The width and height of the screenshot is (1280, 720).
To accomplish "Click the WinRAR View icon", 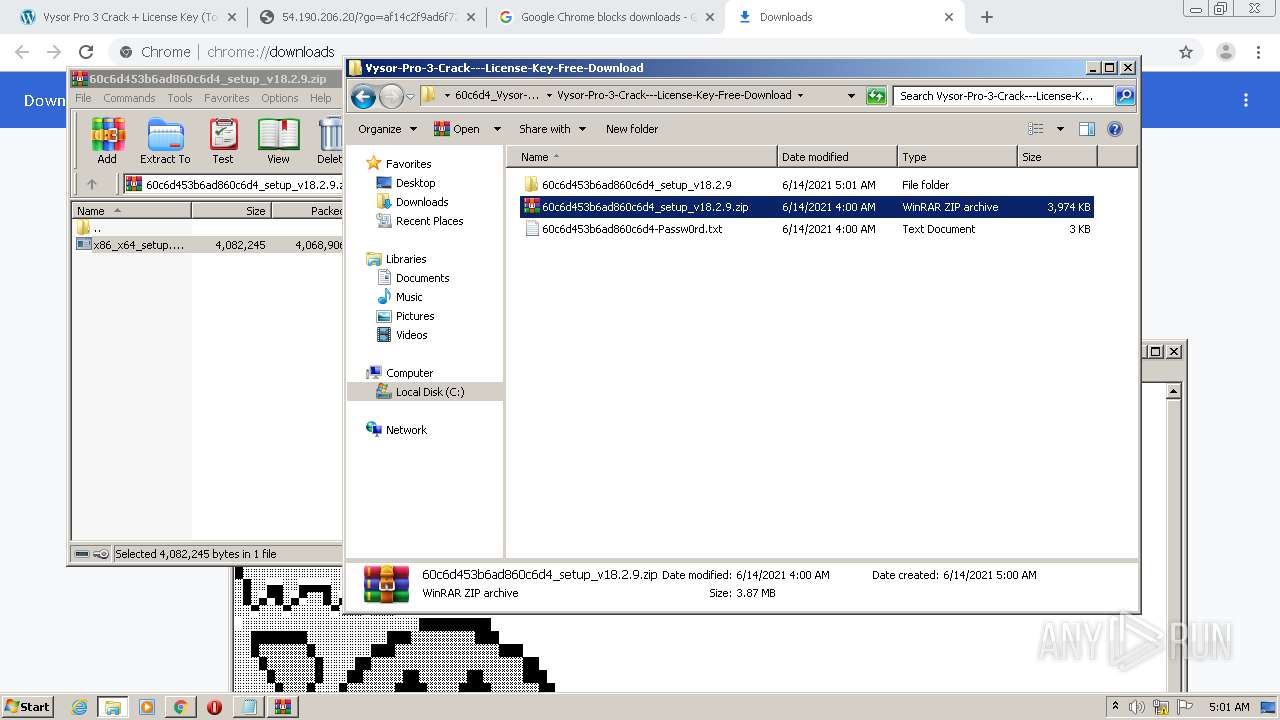I will [x=278, y=140].
